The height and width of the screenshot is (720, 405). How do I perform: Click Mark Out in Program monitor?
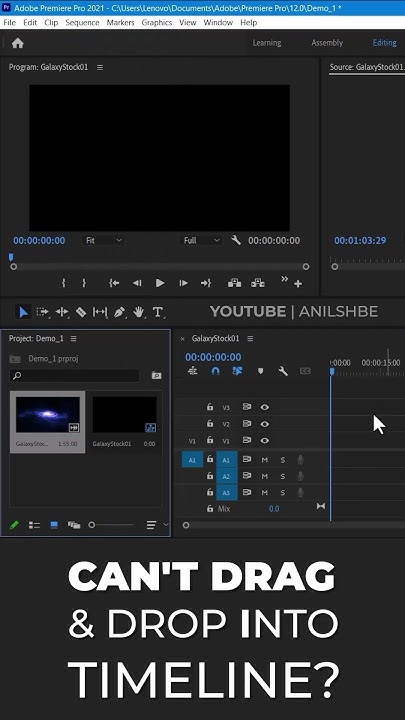point(84,283)
